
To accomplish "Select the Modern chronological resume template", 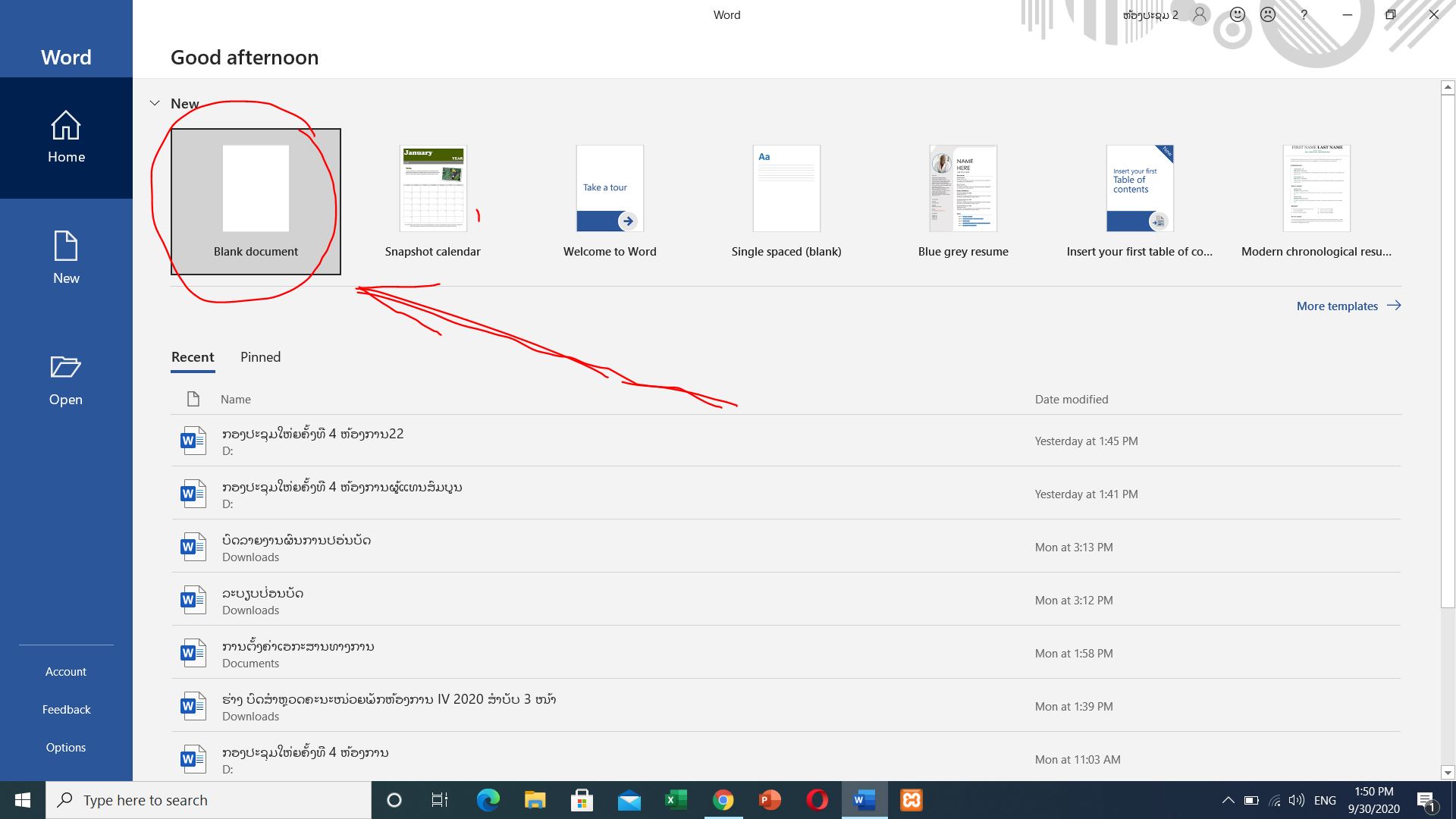I will 1316,202.
